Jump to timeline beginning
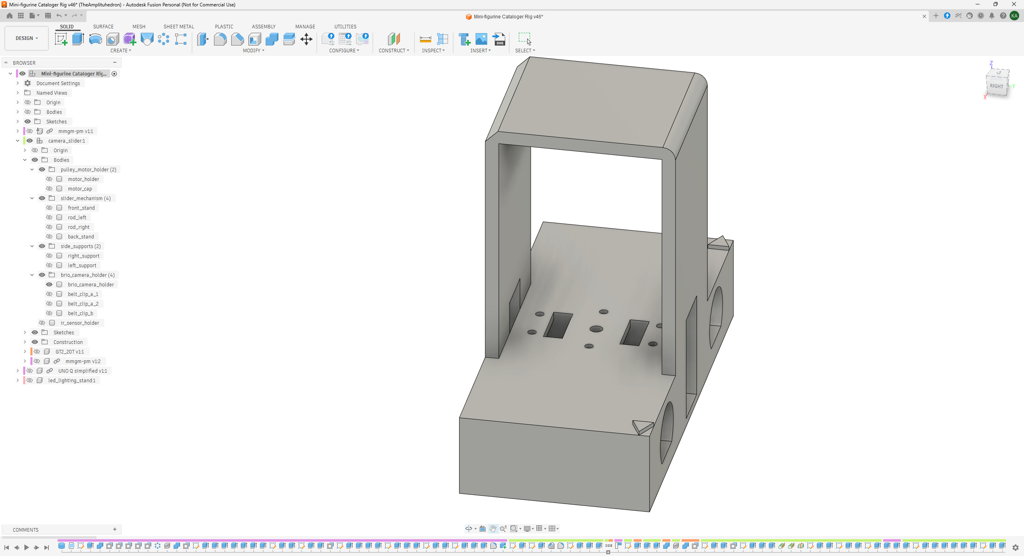The width and height of the screenshot is (1024, 556). pyautogui.click(x=7, y=548)
